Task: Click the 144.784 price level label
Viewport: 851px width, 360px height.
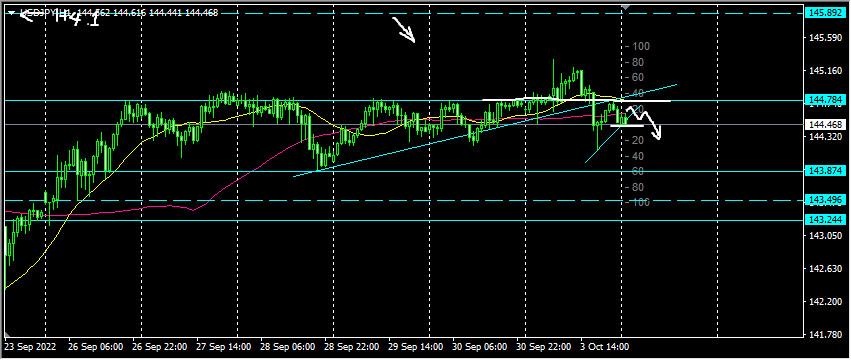Action: coord(824,100)
